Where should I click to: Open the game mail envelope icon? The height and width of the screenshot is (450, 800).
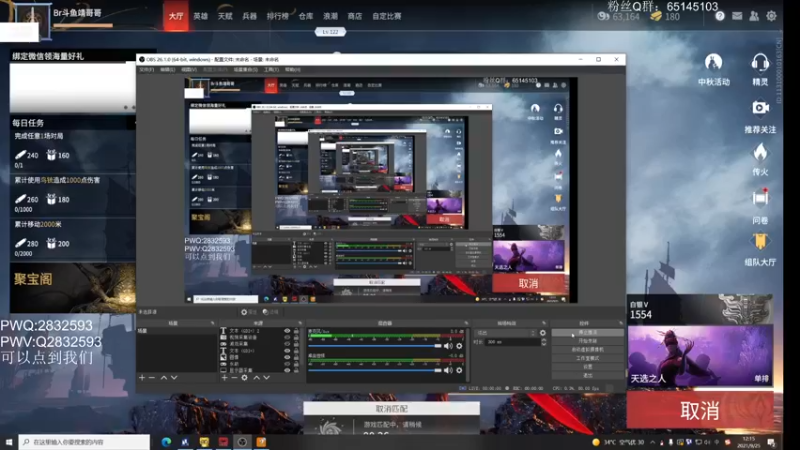[737, 16]
